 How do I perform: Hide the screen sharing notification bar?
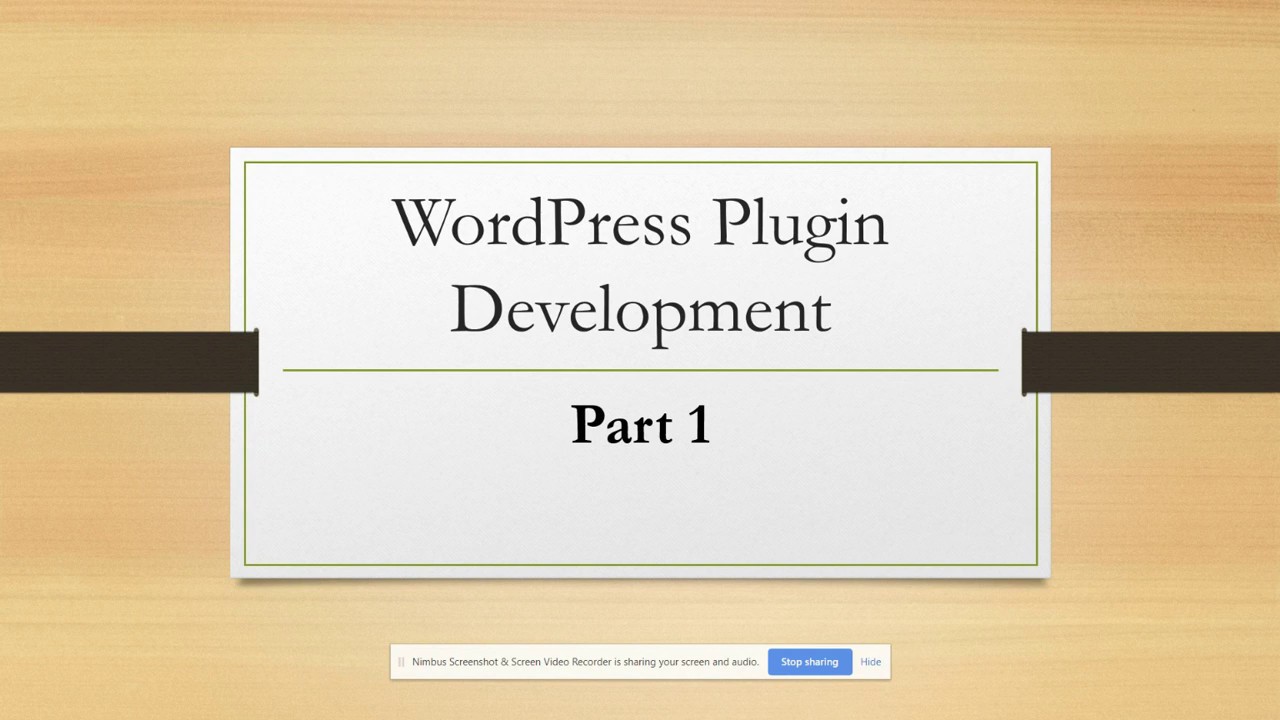870,662
